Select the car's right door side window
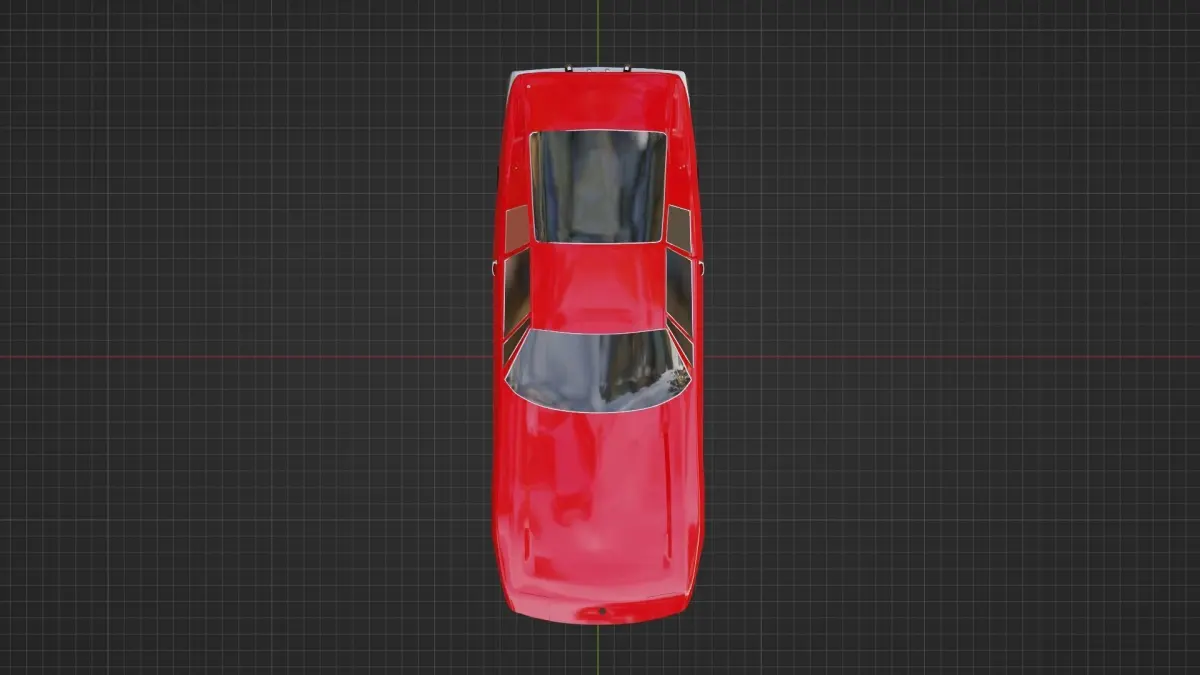This screenshot has height=675, width=1200. pyautogui.click(x=680, y=292)
